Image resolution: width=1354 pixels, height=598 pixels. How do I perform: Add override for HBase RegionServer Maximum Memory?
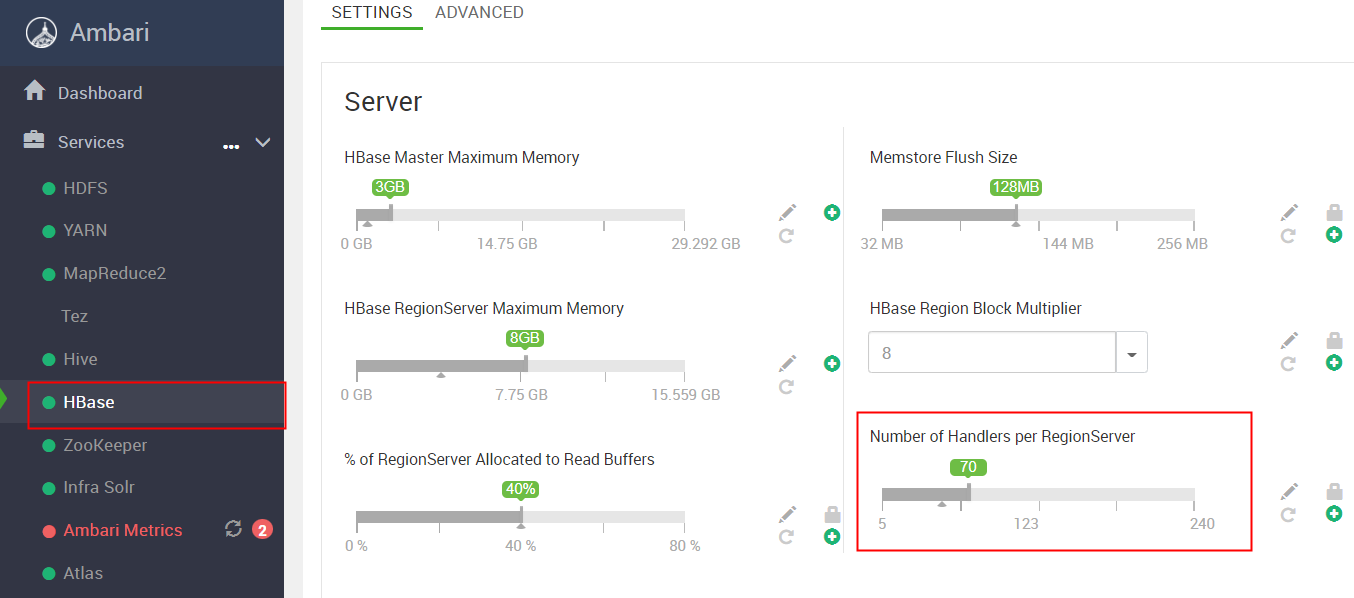832,363
